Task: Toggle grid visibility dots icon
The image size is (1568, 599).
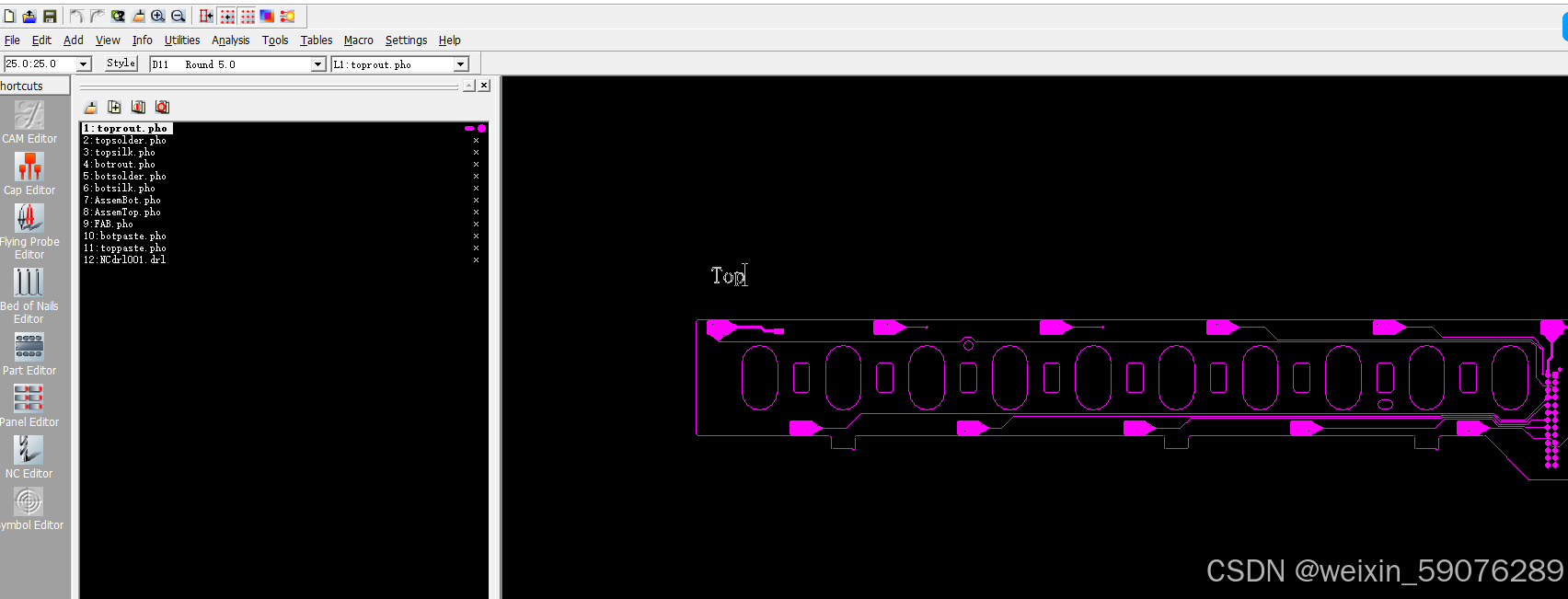Action: pos(248,17)
